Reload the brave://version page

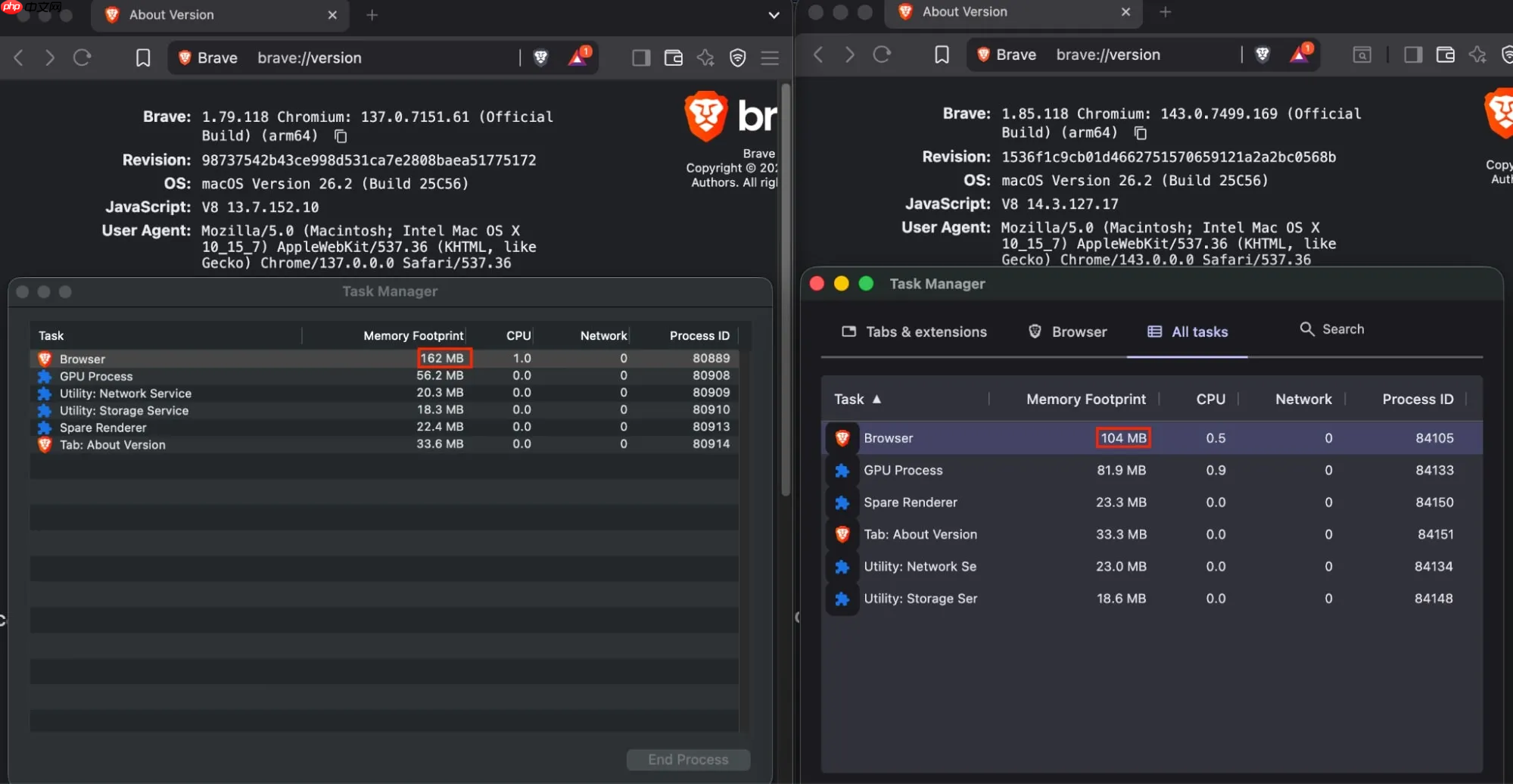pos(82,58)
